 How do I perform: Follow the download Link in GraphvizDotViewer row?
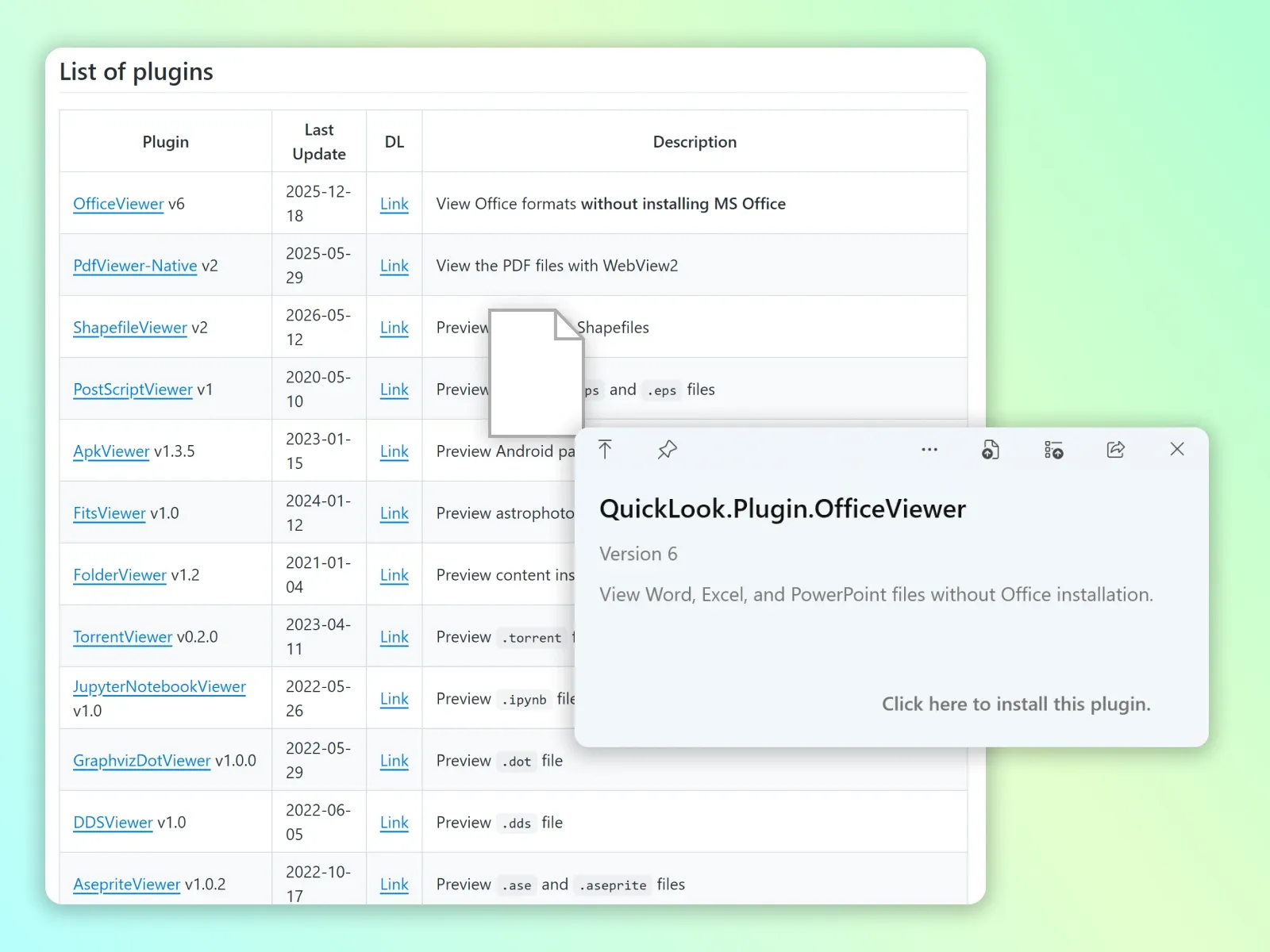click(x=394, y=761)
